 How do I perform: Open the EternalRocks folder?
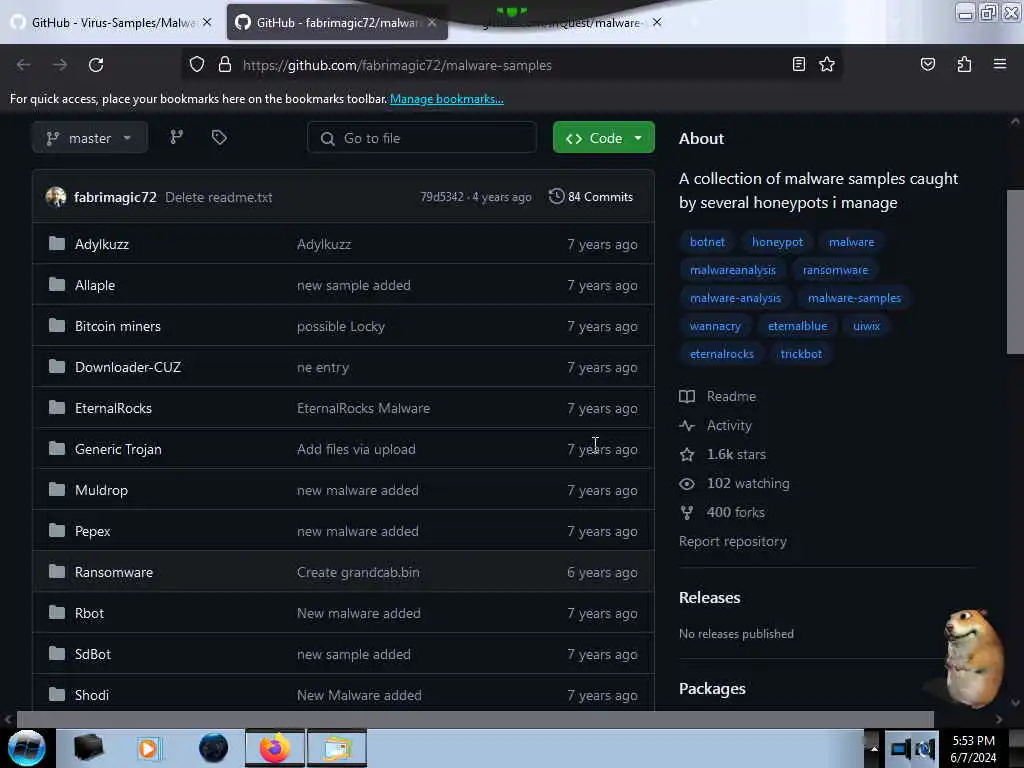tap(113, 408)
